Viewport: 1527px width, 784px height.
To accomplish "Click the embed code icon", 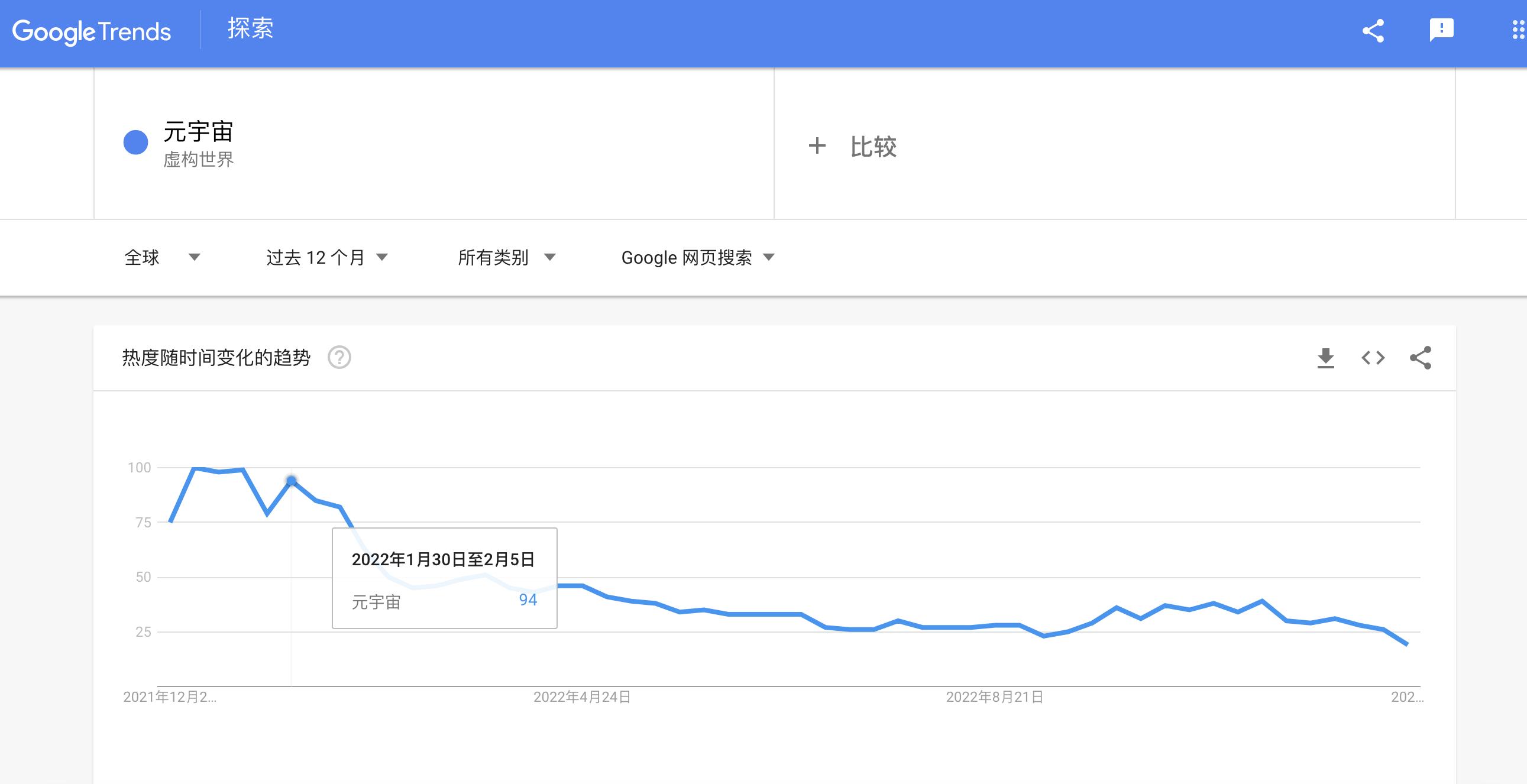I will click(1373, 358).
